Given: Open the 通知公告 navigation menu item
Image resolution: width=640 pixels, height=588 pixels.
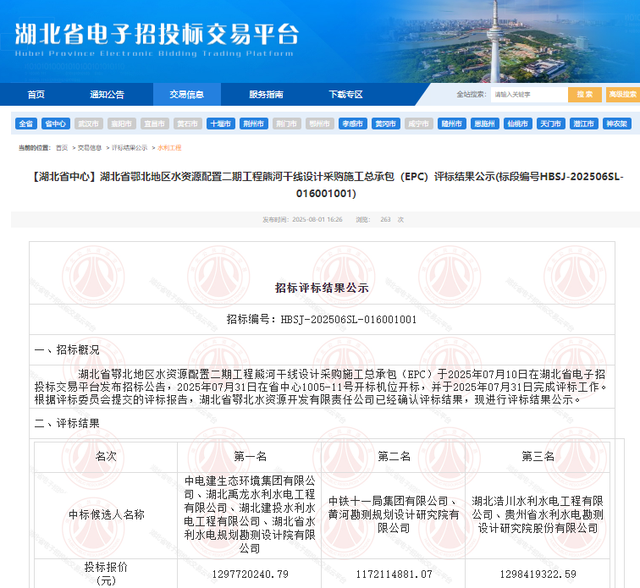Looking at the screenshot, I should click(x=107, y=94).
